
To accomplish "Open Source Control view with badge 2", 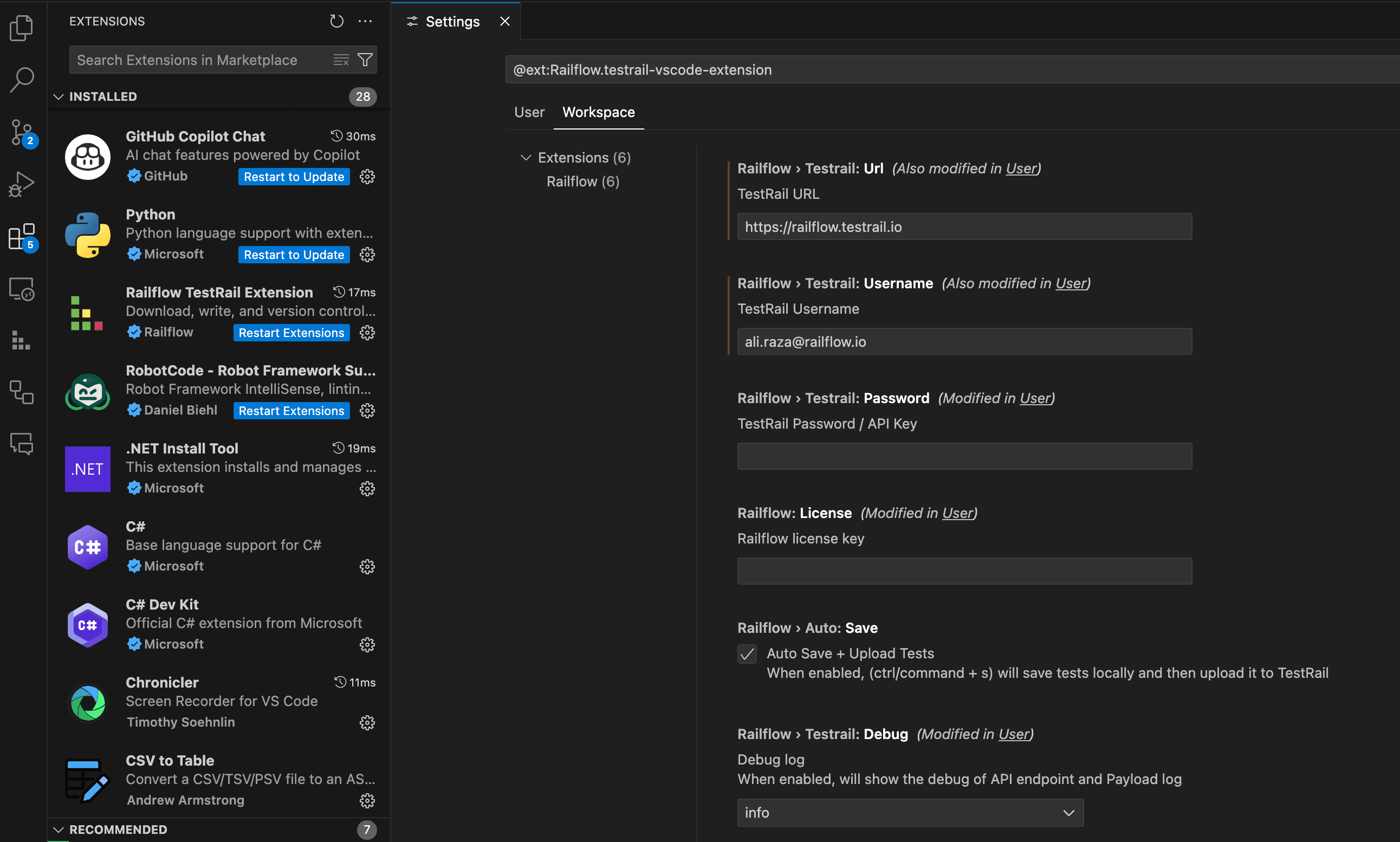I will click(x=23, y=133).
